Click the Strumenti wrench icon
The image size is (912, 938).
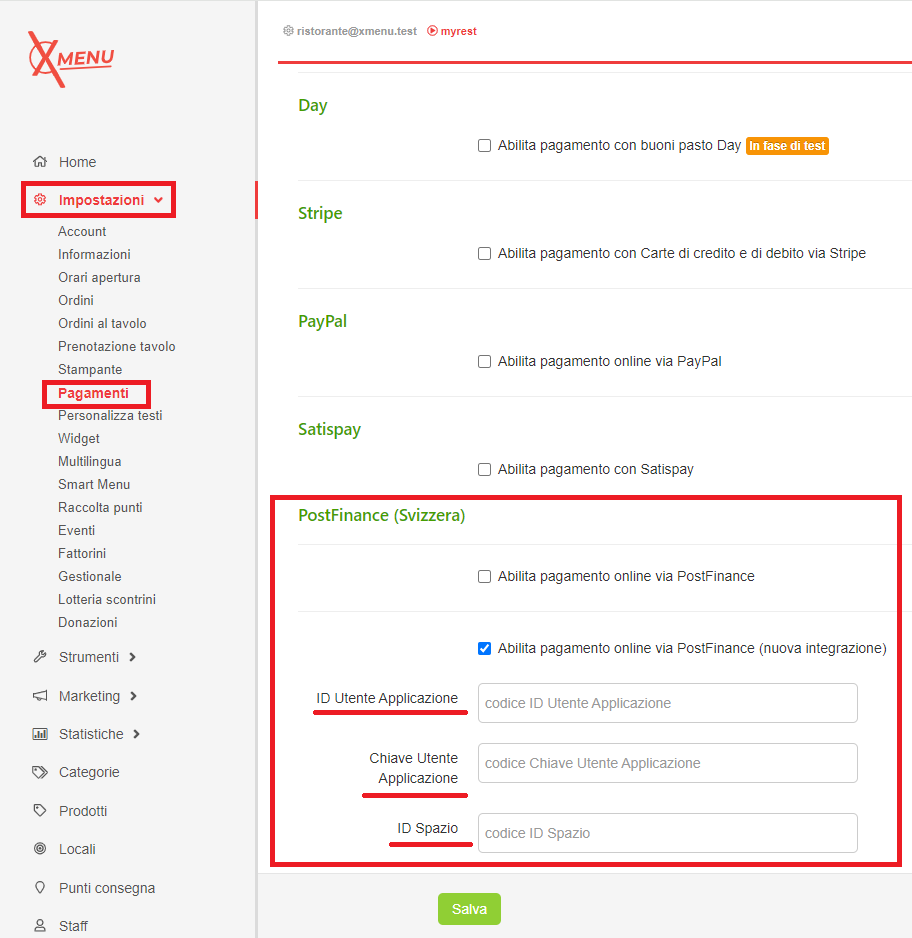pyautogui.click(x=40, y=657)
